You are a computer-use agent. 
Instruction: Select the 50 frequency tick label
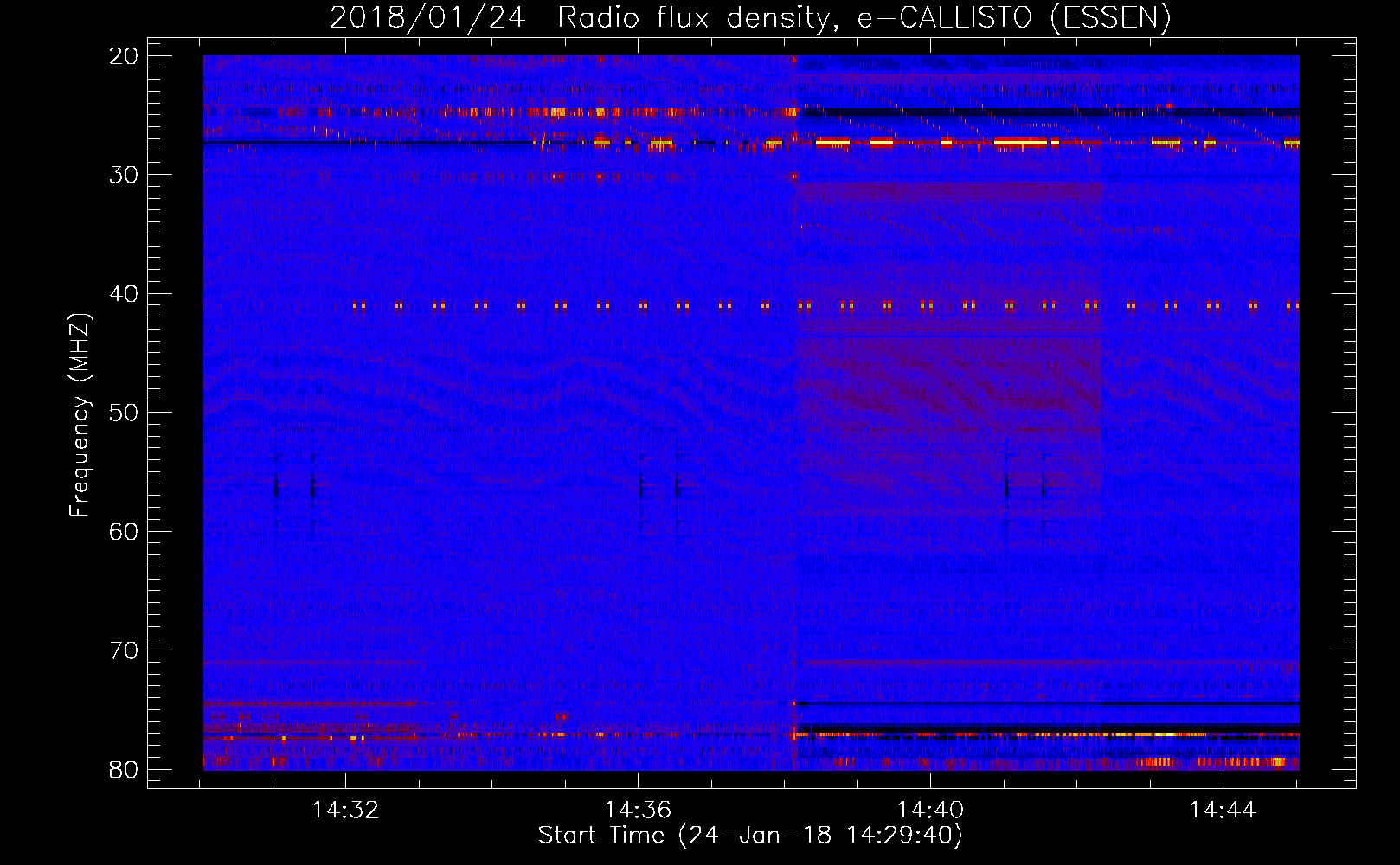tap(125, 413)
